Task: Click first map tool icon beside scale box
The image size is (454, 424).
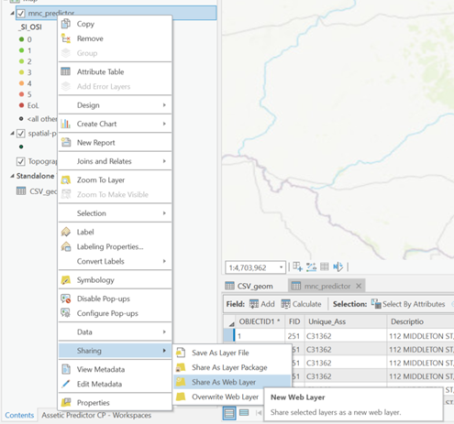Action: point(297,267)
